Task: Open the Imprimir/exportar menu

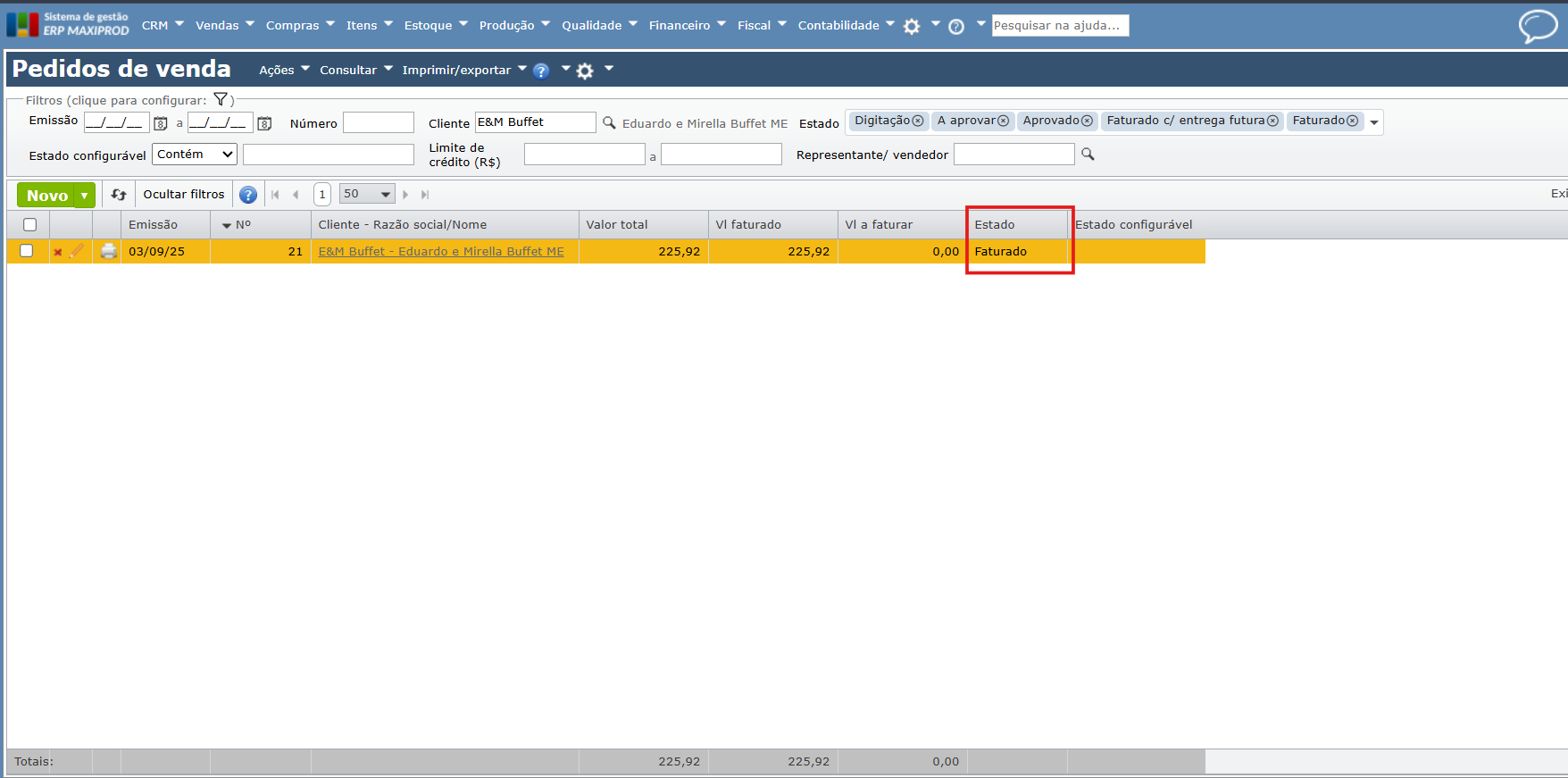Action: (464, 70)
